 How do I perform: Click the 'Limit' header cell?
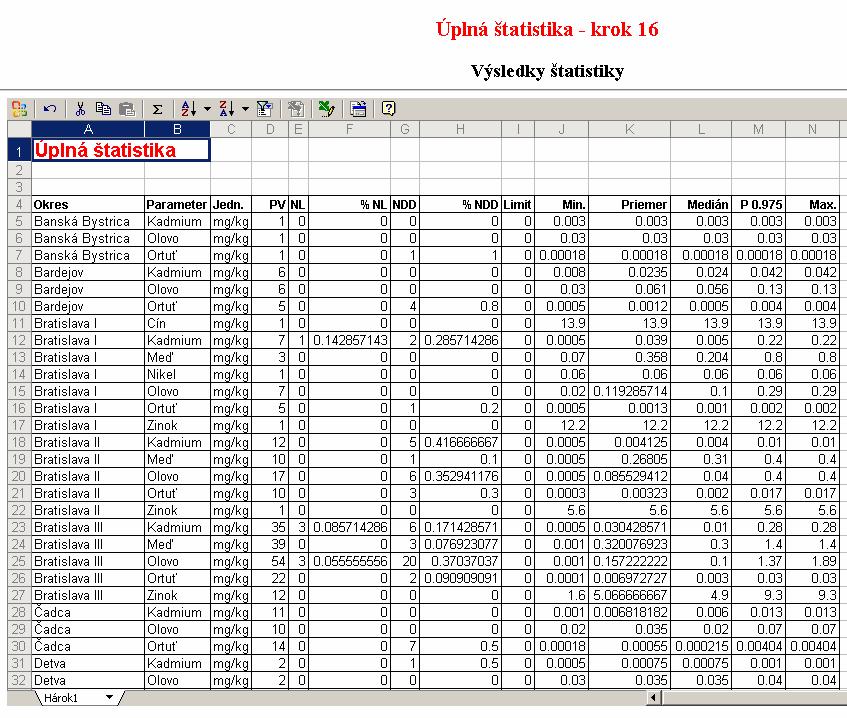518,205
